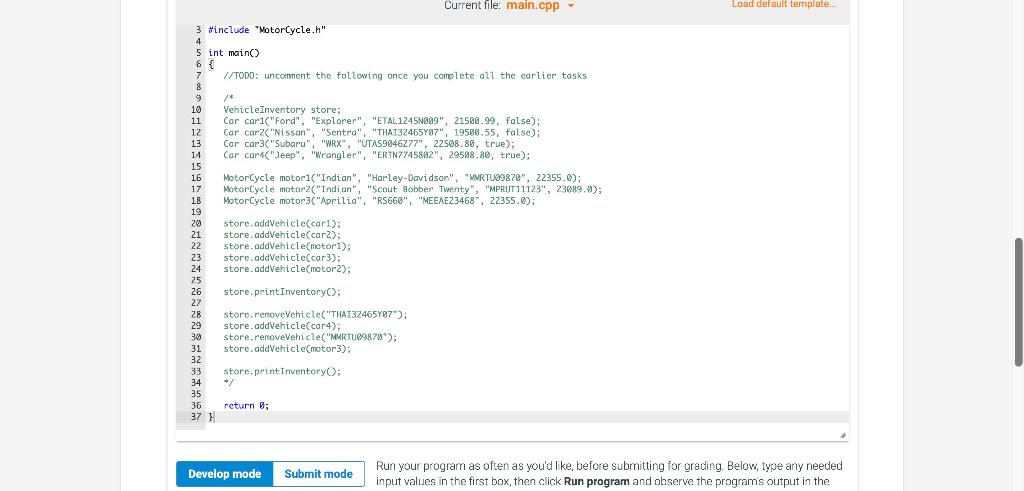
Task: Switch to Develop mode
Action: click(x=225, y=474)
